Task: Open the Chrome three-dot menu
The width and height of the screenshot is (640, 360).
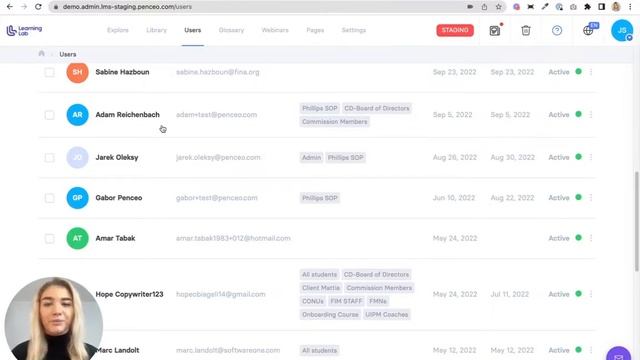Action: tap(630, 7)
